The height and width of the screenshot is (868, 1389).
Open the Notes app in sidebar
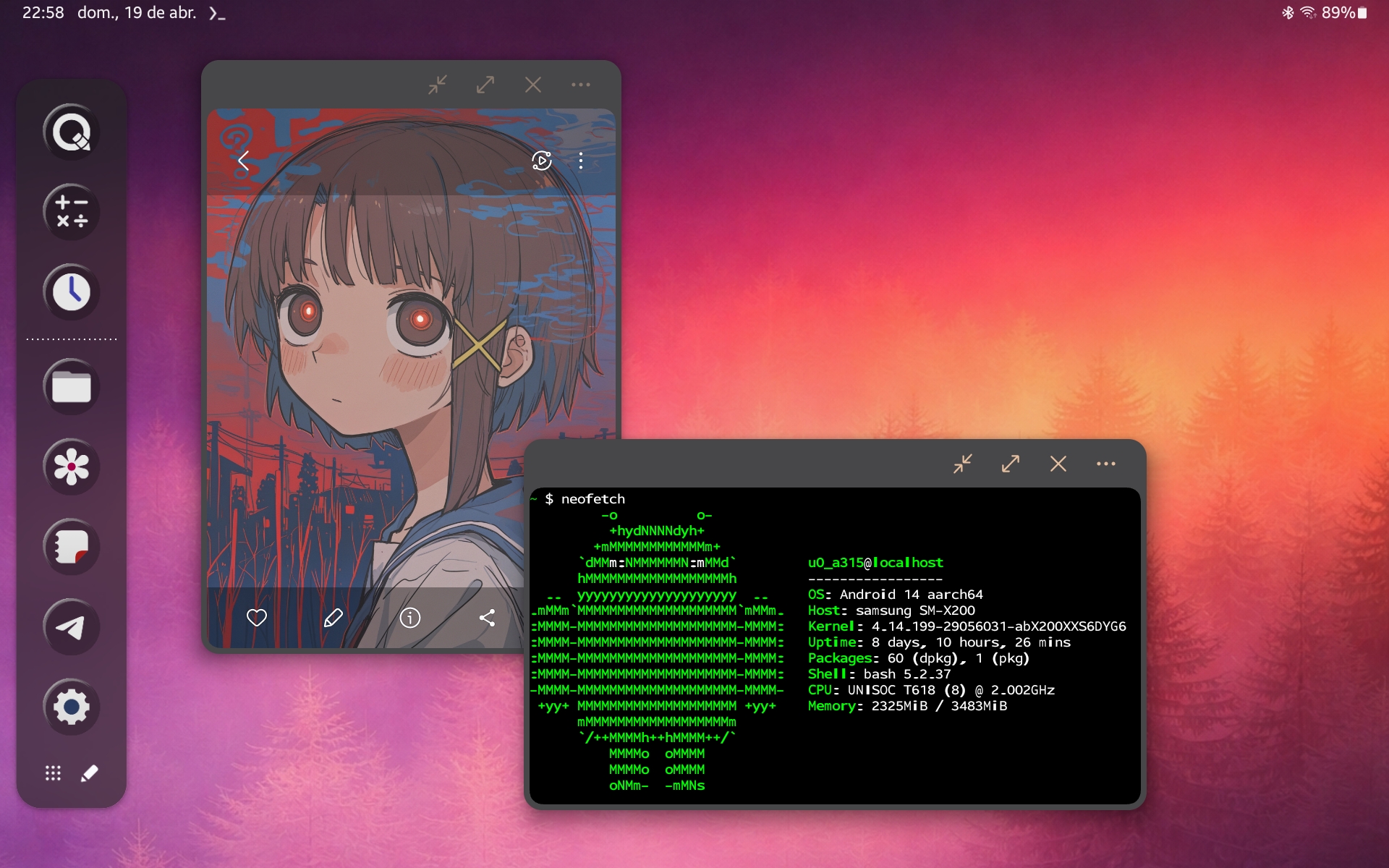point(71,547)
